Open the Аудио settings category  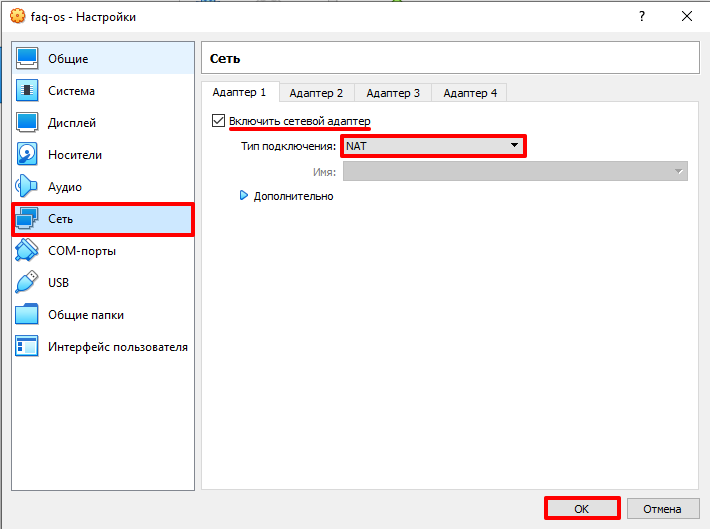(103, 187)
